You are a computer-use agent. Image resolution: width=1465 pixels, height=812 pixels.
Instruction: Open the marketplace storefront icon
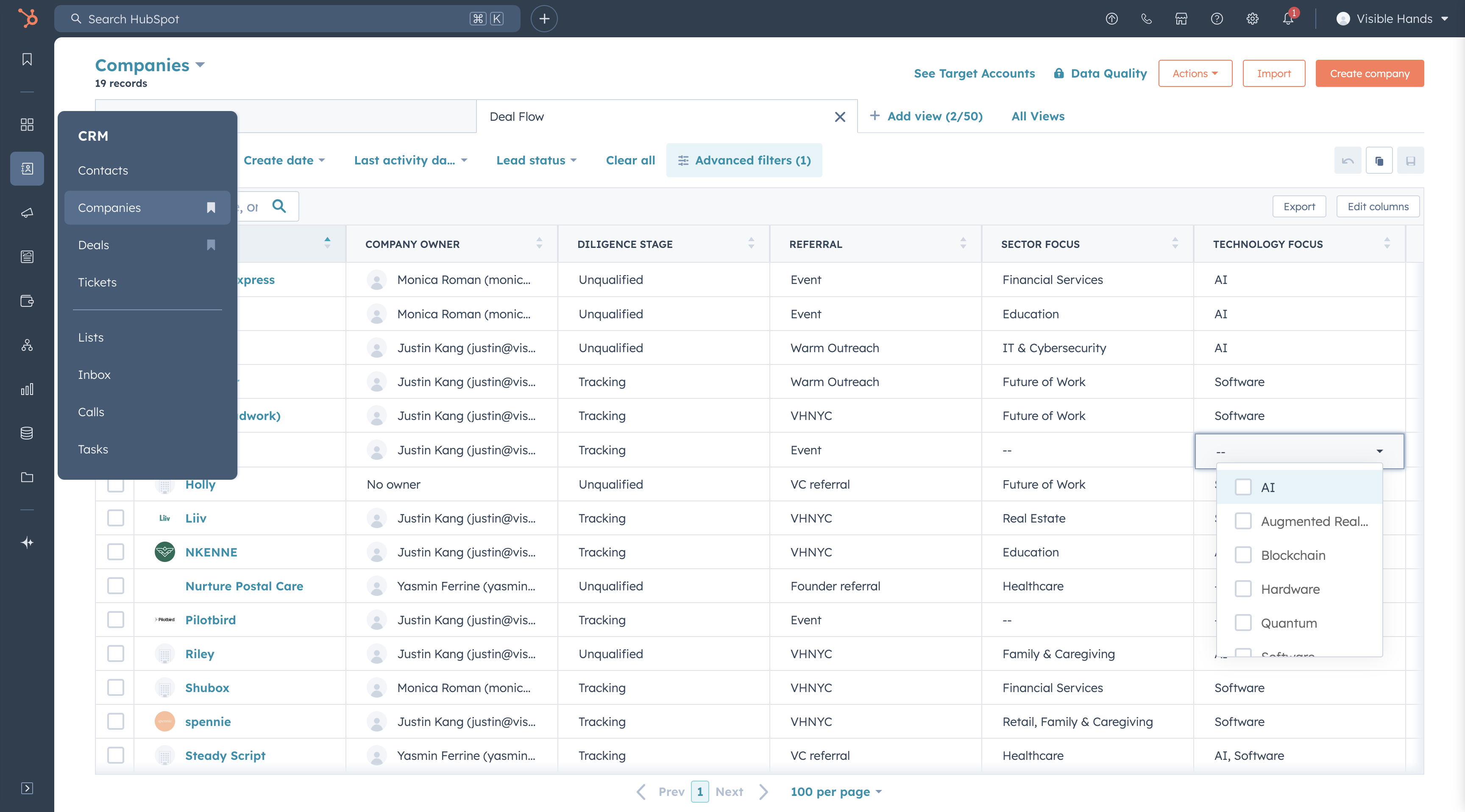(1181, 19)
